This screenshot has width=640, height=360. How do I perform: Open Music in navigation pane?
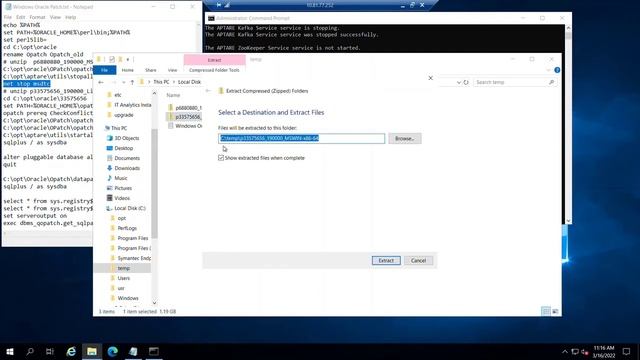[121, 178]
